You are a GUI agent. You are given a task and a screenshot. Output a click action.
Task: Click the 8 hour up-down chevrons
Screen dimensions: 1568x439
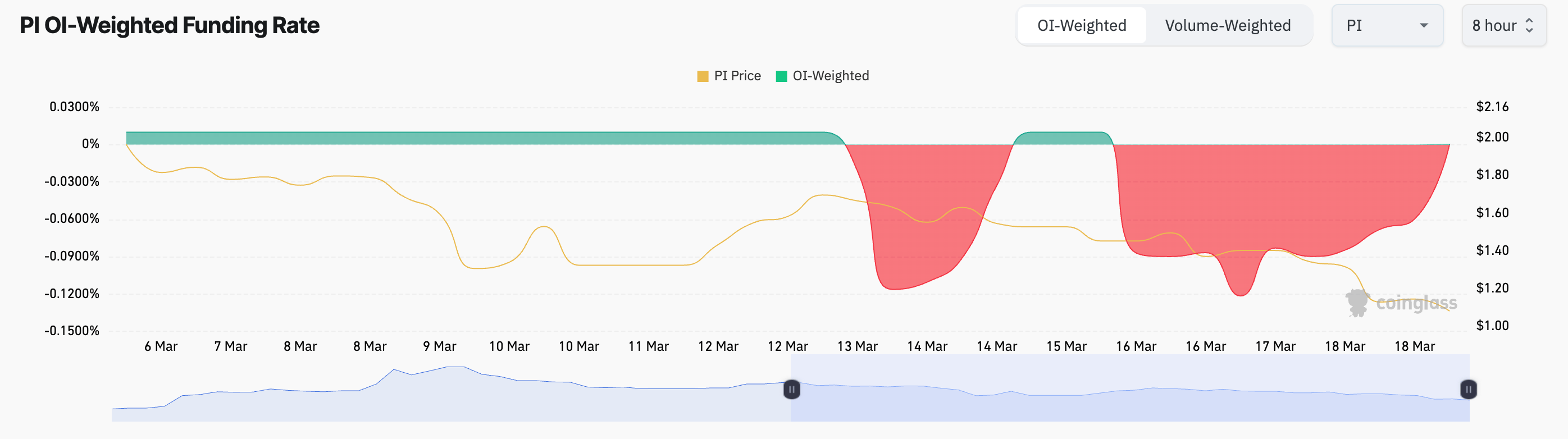point(1529,25)
